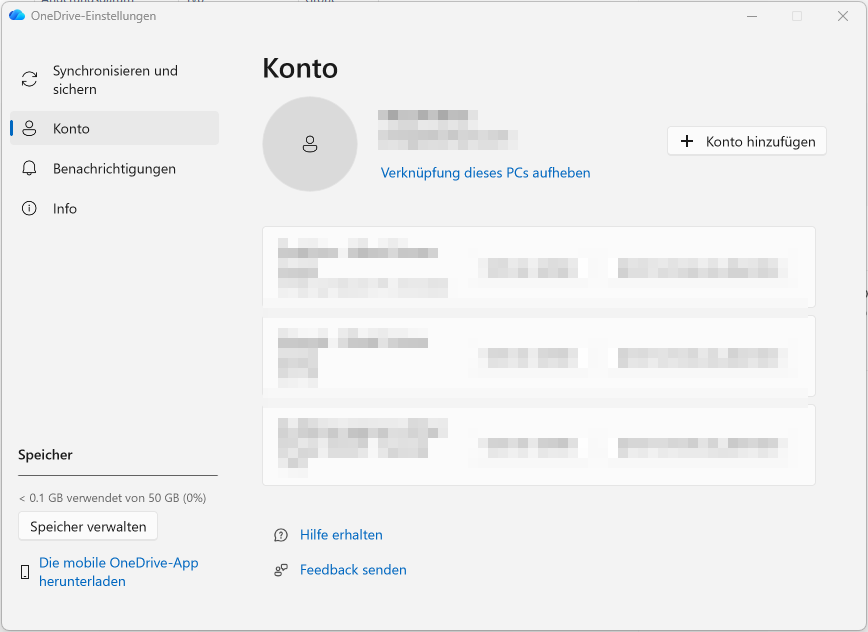Viewport: 868px width, 632px height.
Task: Follow the mobile OneDrive-App download link
Action: (118, 572)
